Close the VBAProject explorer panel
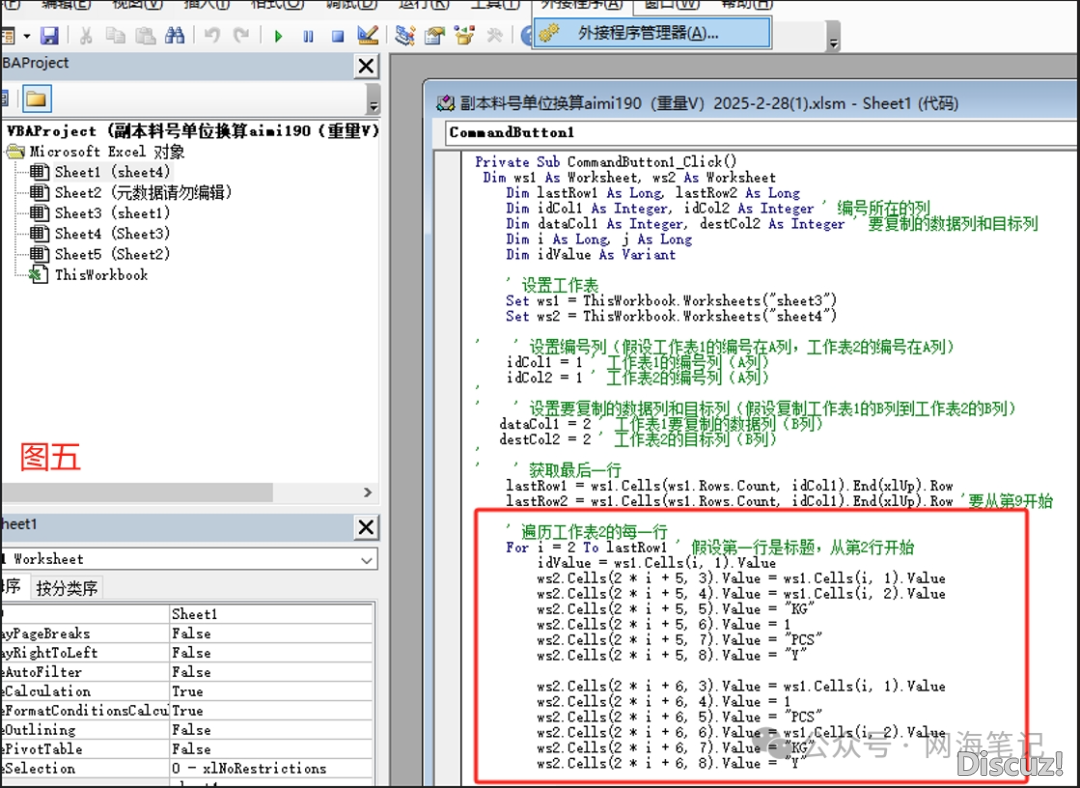1080x788 pixels. (366, 66)
